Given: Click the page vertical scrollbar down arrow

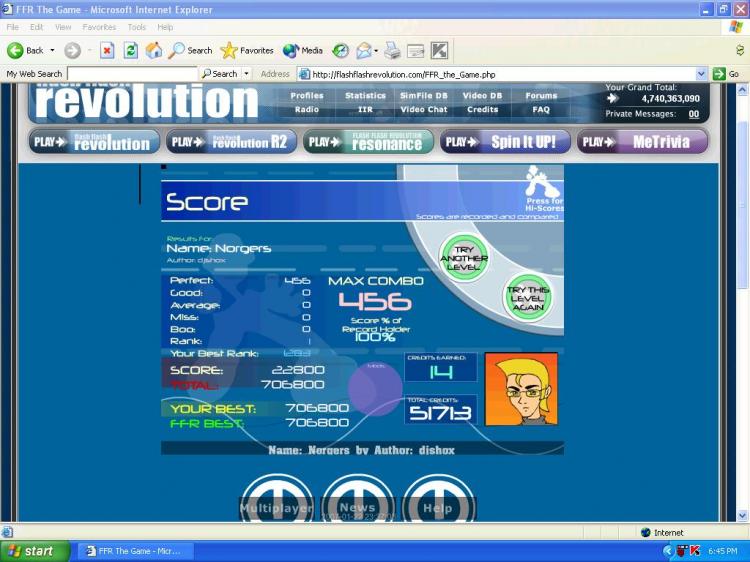Looking at the screenshot, I should [x=742, y=516].
